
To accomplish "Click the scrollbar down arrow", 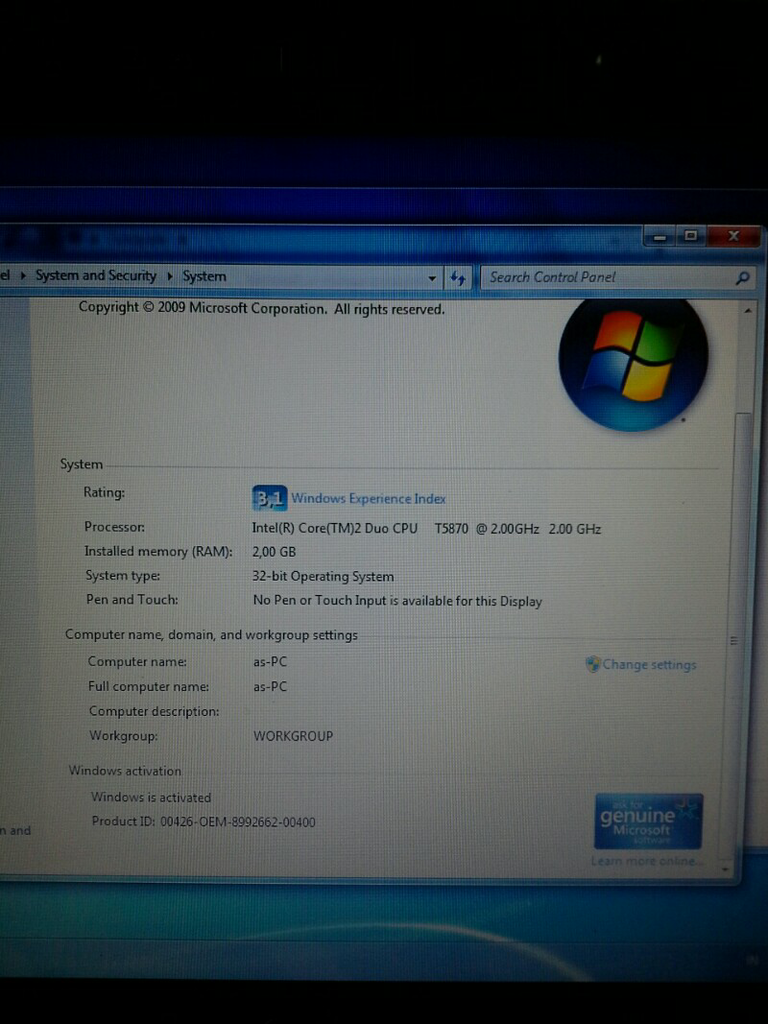I will click(725, 869).
